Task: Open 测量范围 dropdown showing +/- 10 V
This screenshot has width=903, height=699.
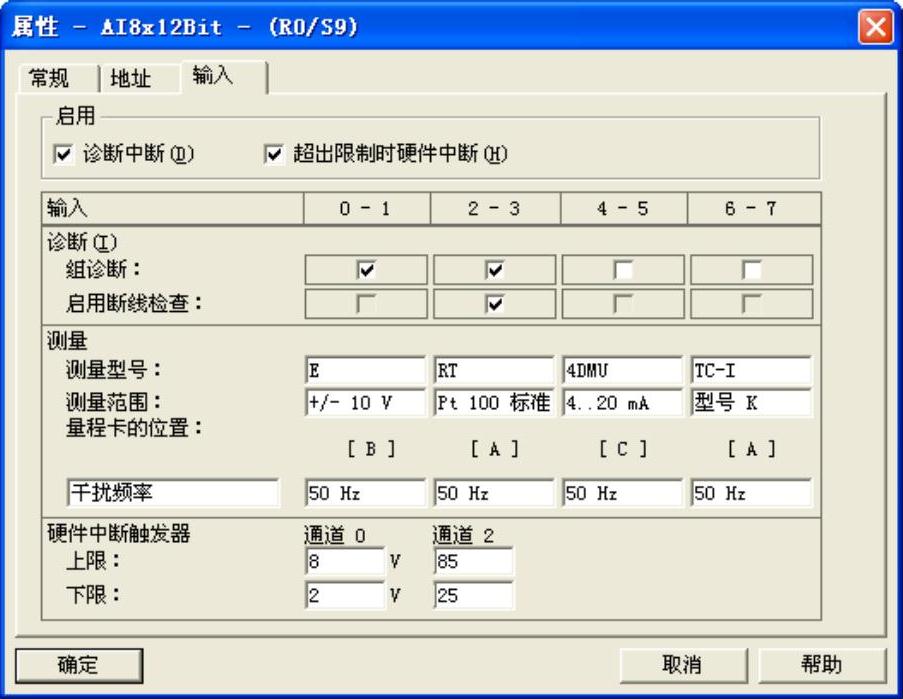Action: [365, 403]
